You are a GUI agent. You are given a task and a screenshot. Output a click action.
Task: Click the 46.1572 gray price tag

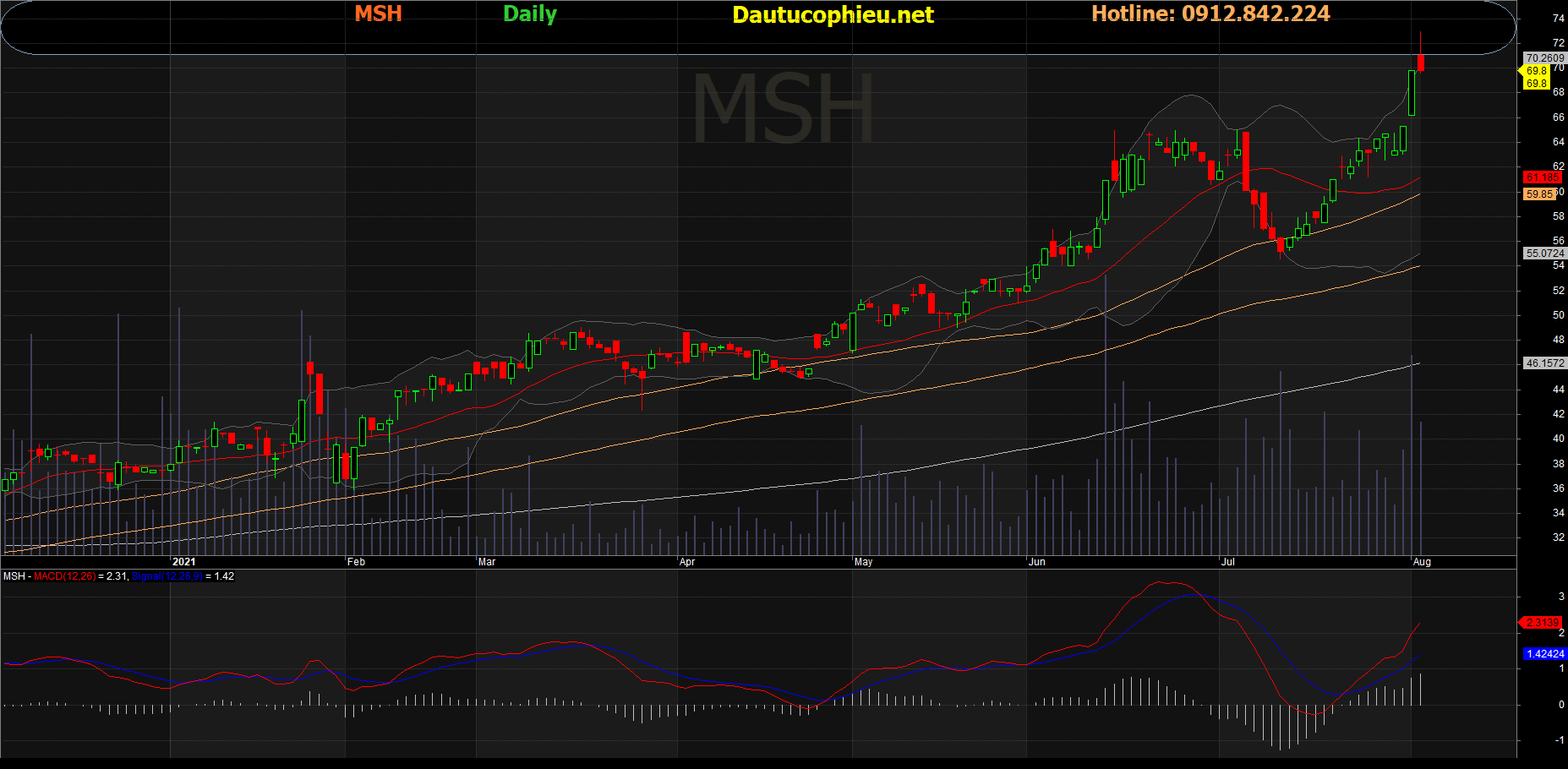[x=1544, y=363]
